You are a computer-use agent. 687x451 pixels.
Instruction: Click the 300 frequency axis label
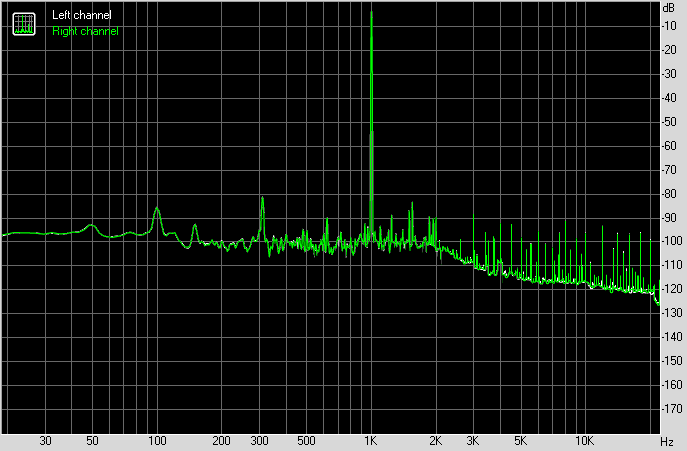tap(259, 440)
